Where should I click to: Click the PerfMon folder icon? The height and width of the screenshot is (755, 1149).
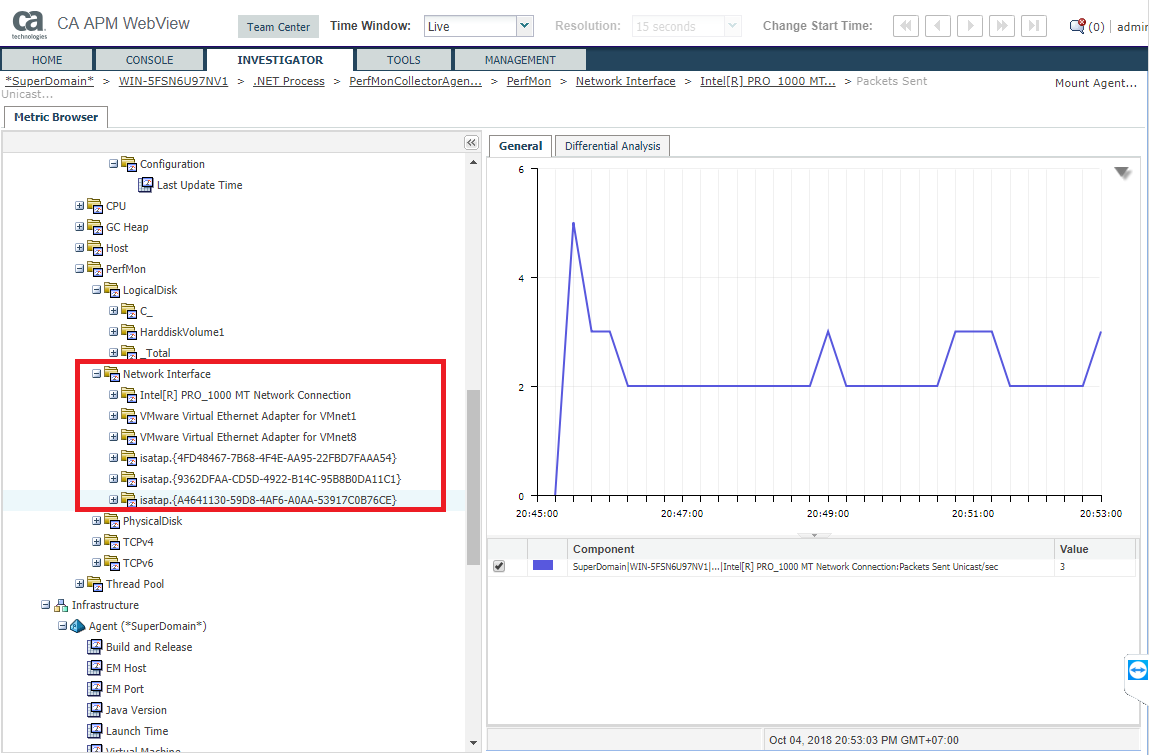(x=95, y=269)
